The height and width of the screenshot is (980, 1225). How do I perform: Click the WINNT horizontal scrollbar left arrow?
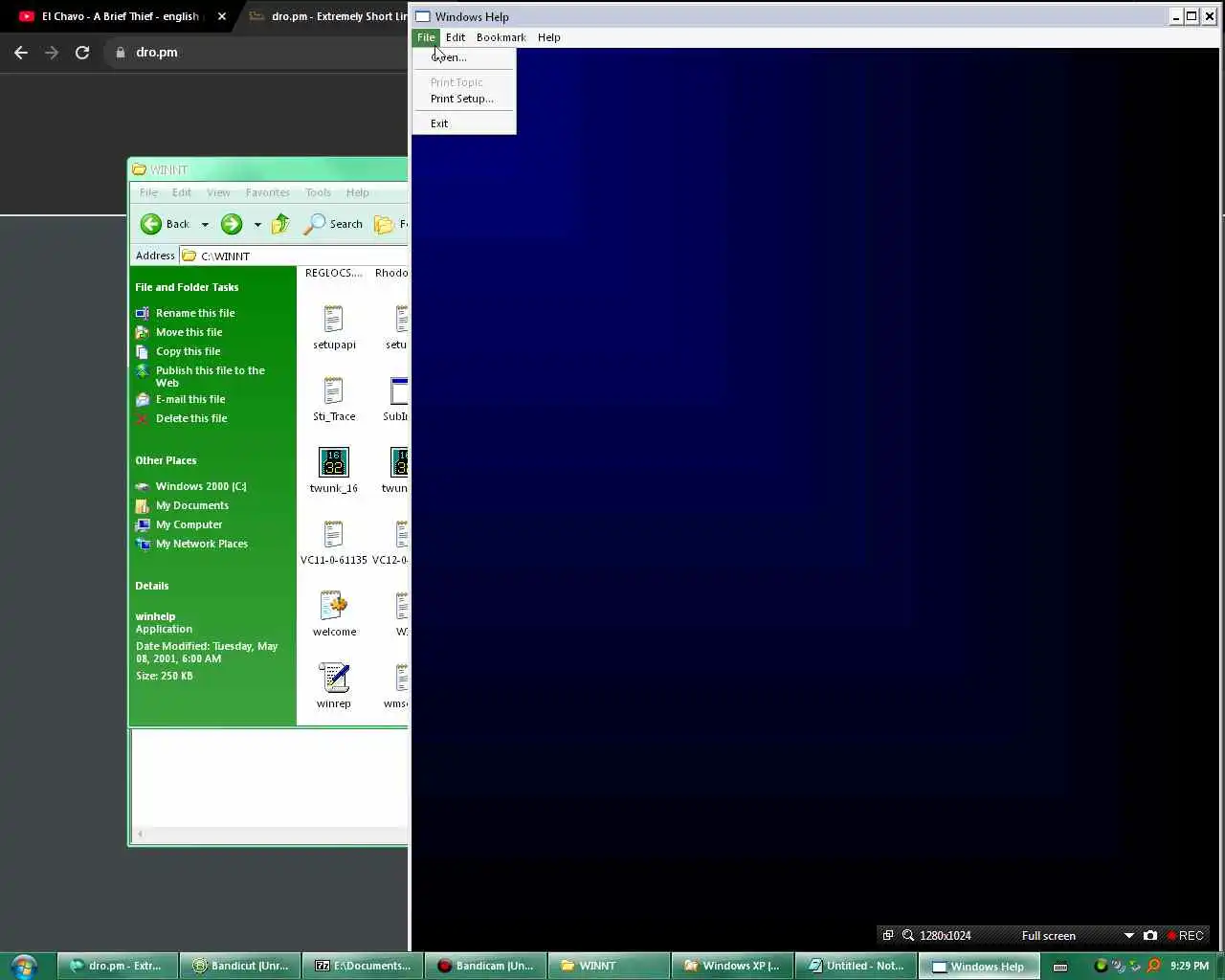140,834
